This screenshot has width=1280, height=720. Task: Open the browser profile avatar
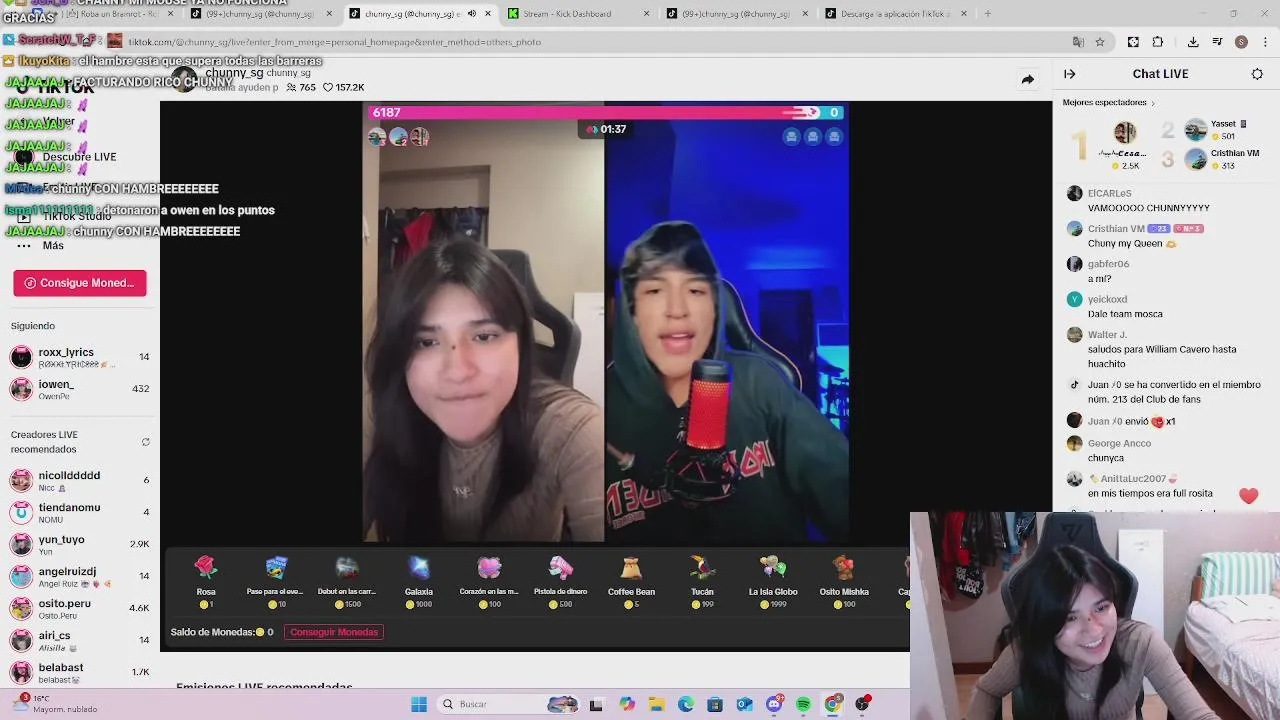[x=1241, y=42]
